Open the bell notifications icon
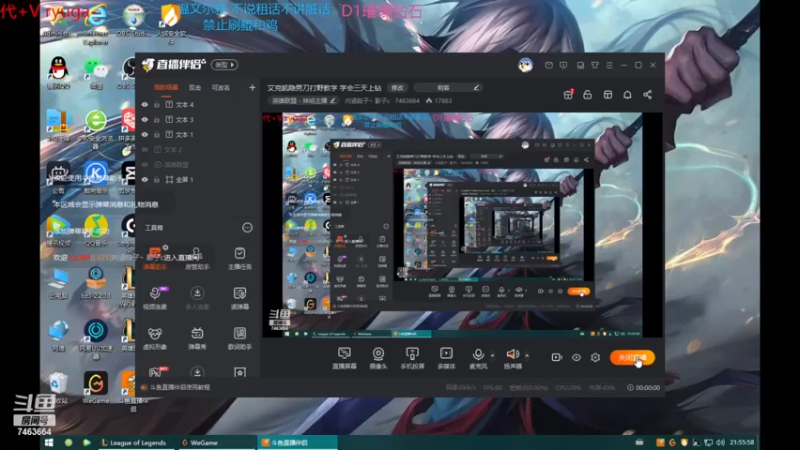The image size is (800, 450). (628, 94)
